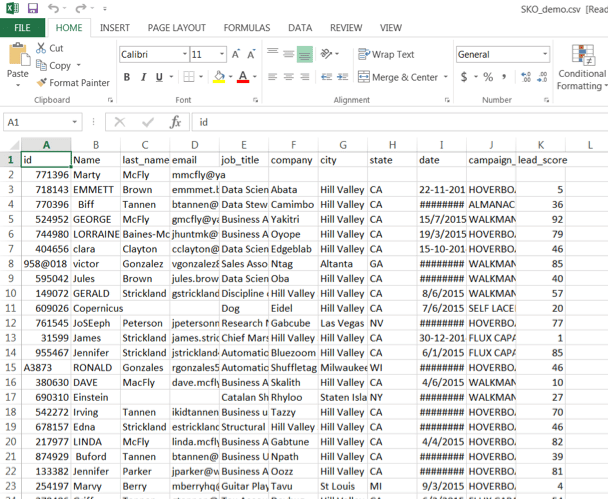608x499 pixels.
Task: Open the Fill Color dropdown arrow
Action: (x=230, y=77)
